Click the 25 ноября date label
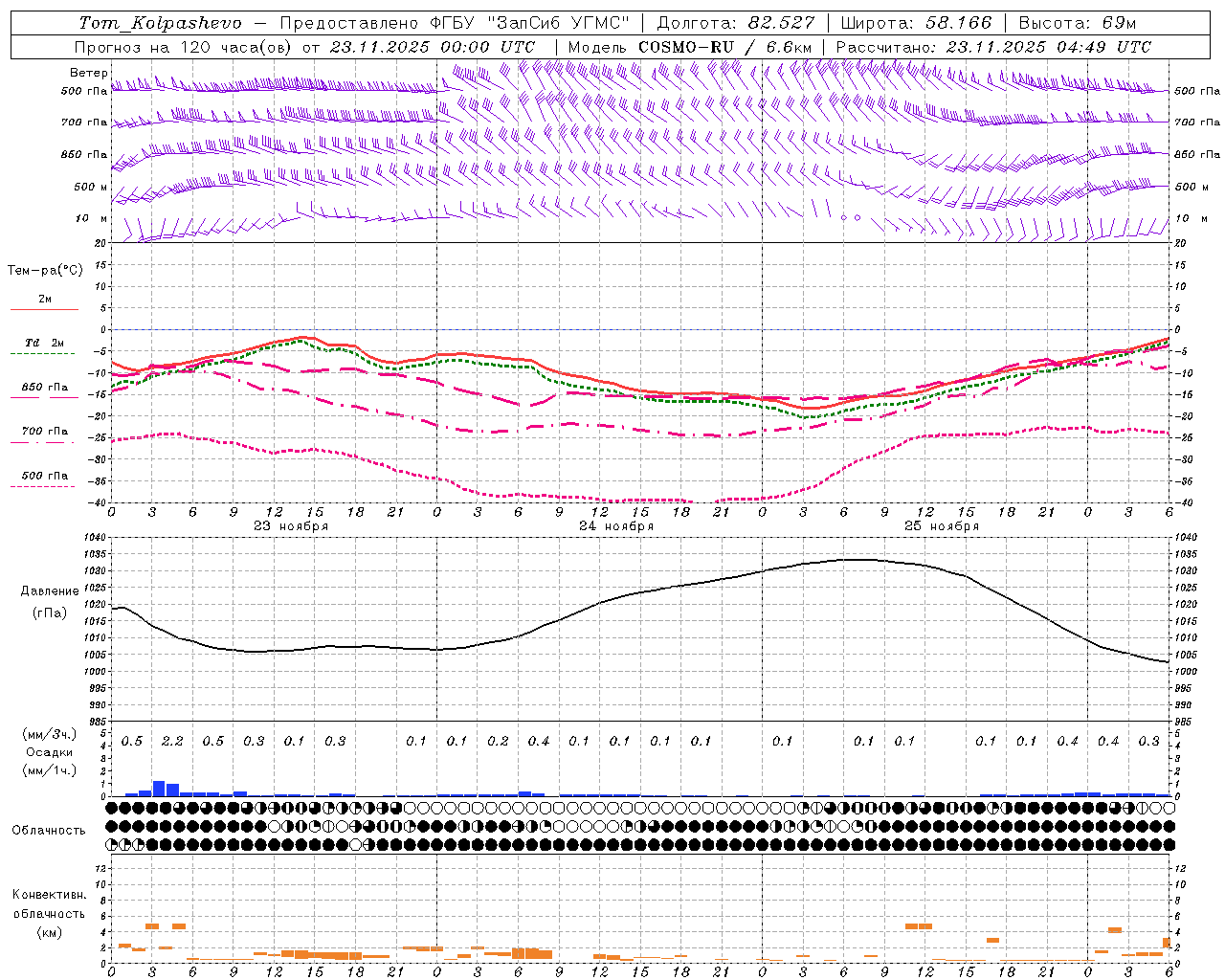1225x980 pixels. 942,525
